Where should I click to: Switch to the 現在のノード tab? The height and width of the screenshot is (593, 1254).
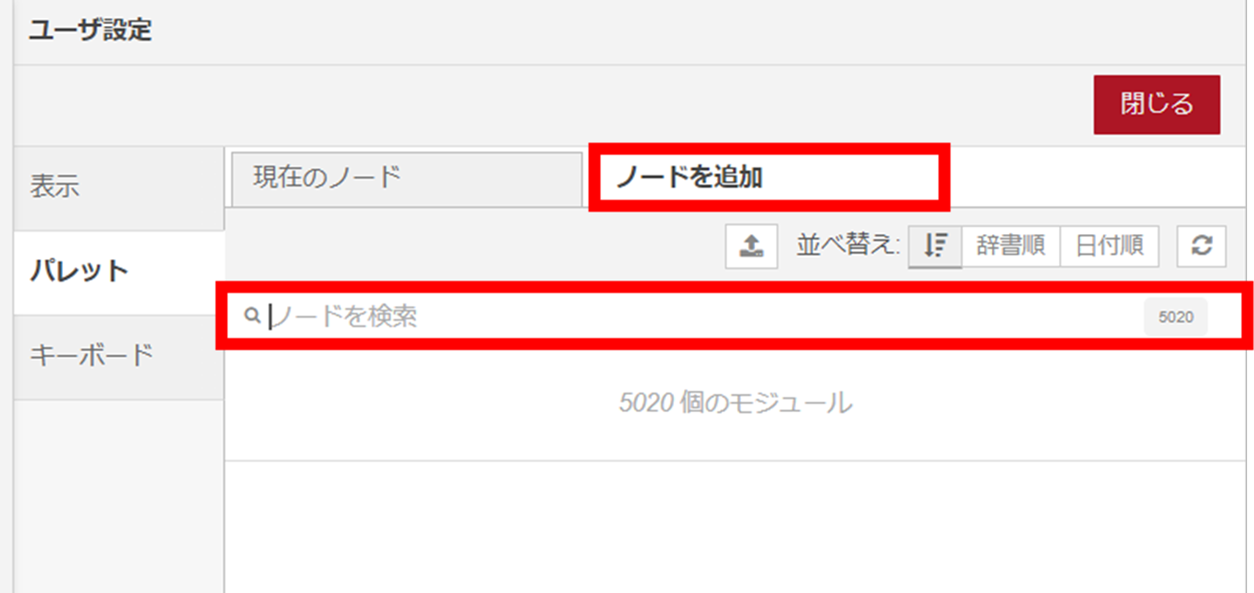pyautogui.click(x=405, y=179)
